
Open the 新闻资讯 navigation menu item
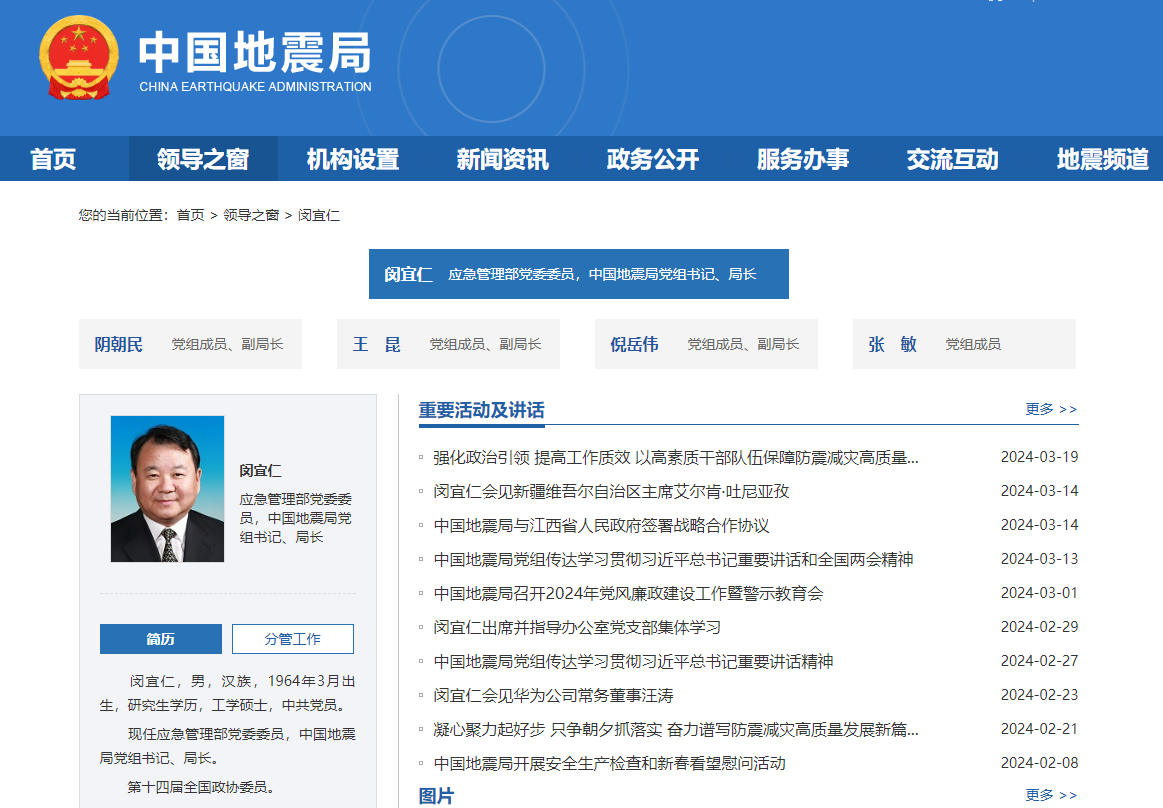503,159
